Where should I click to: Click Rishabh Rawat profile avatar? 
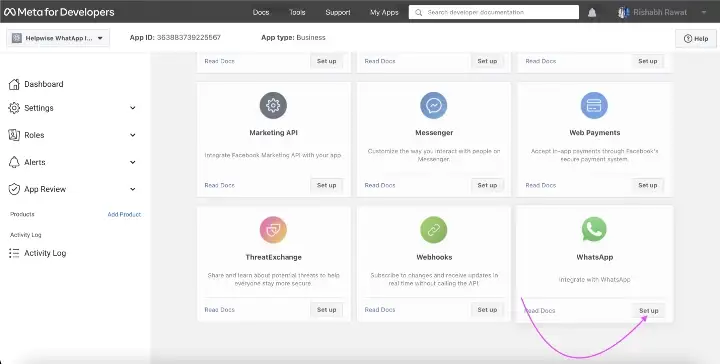tap(623, 12)
